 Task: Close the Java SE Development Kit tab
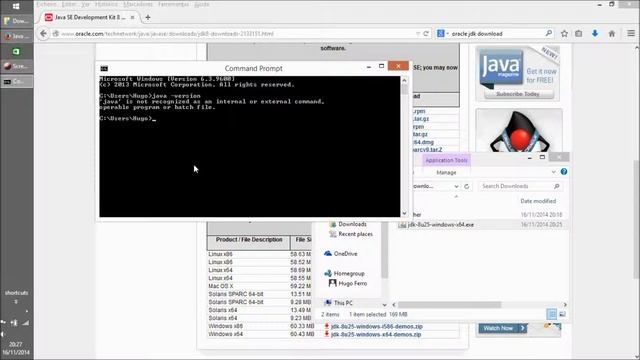coord(132,18)
